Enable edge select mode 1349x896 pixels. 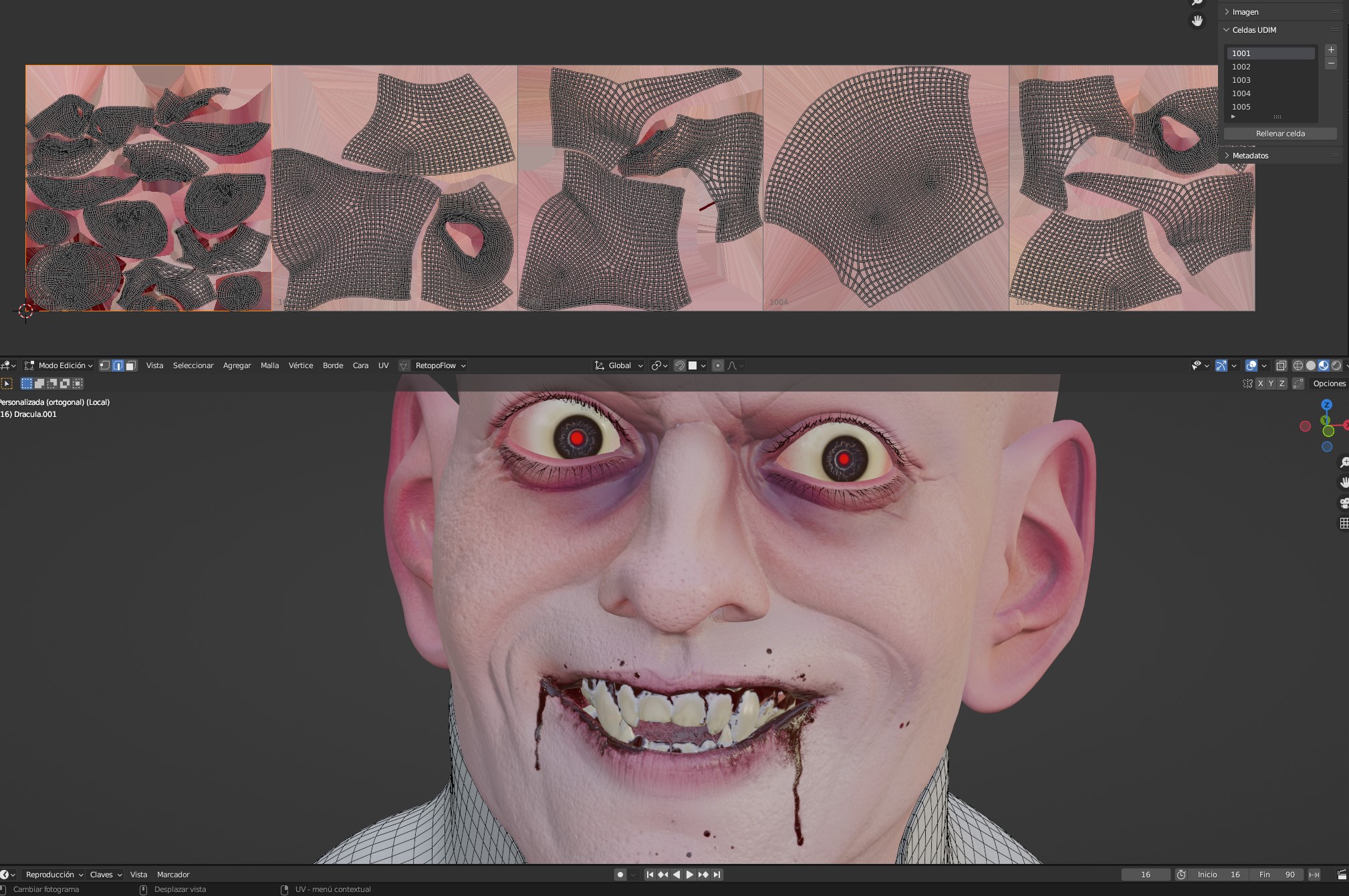click(118, 365)
